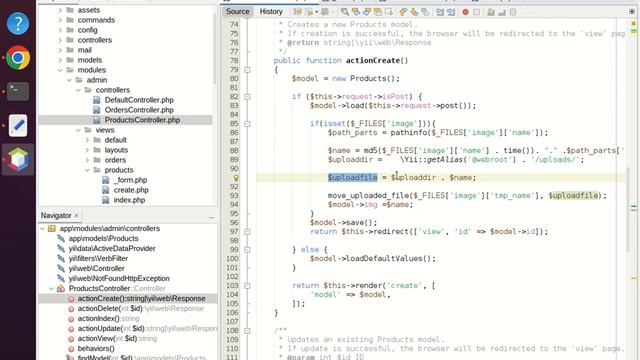
Task: Click Shift Line Right icon
Action: click(451, 12)
